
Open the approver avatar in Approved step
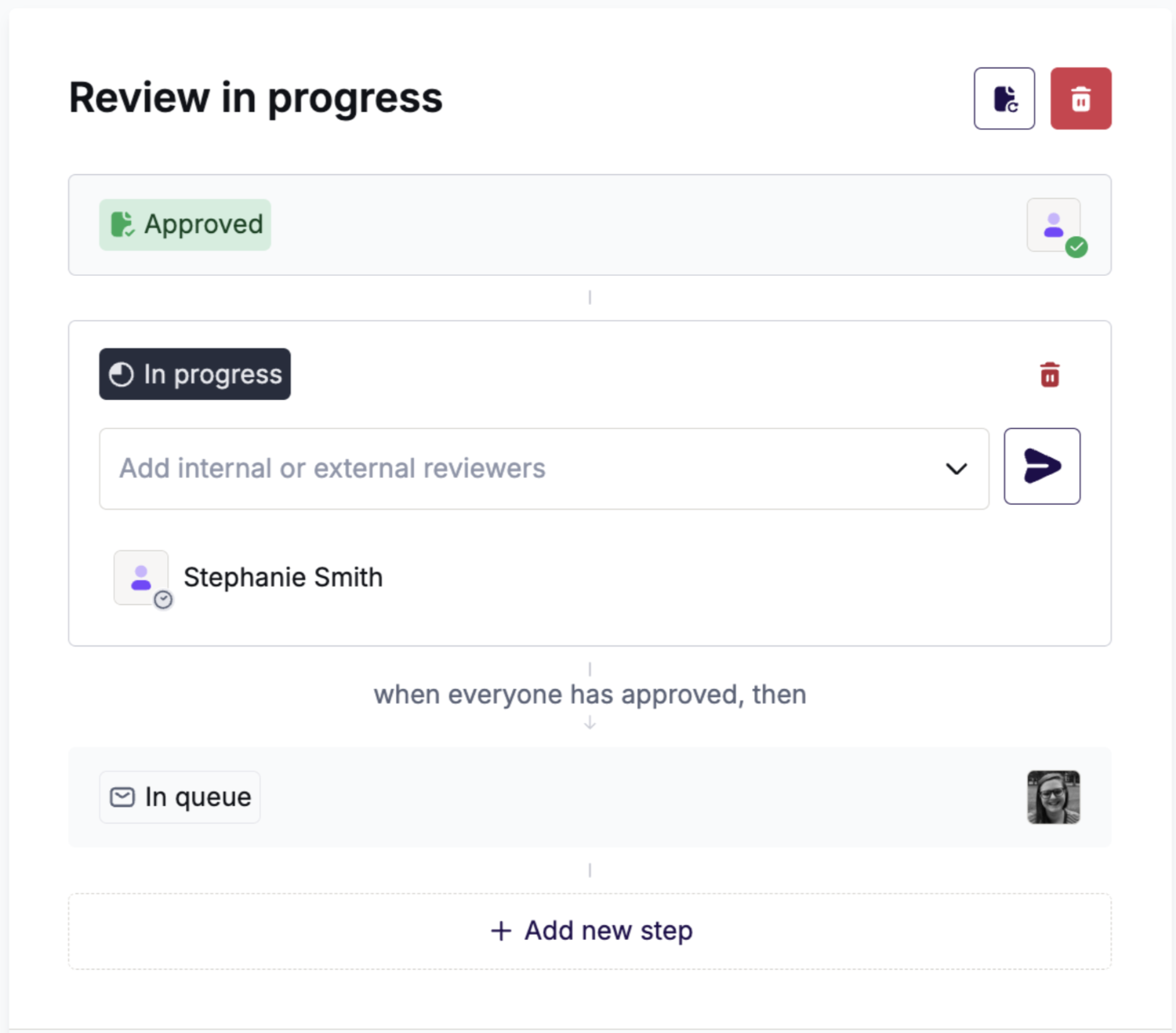(x=1053, y=225)
